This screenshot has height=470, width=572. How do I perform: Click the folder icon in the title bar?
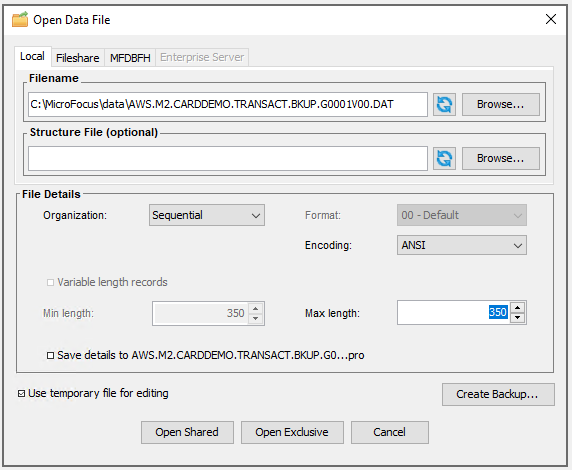20,19
